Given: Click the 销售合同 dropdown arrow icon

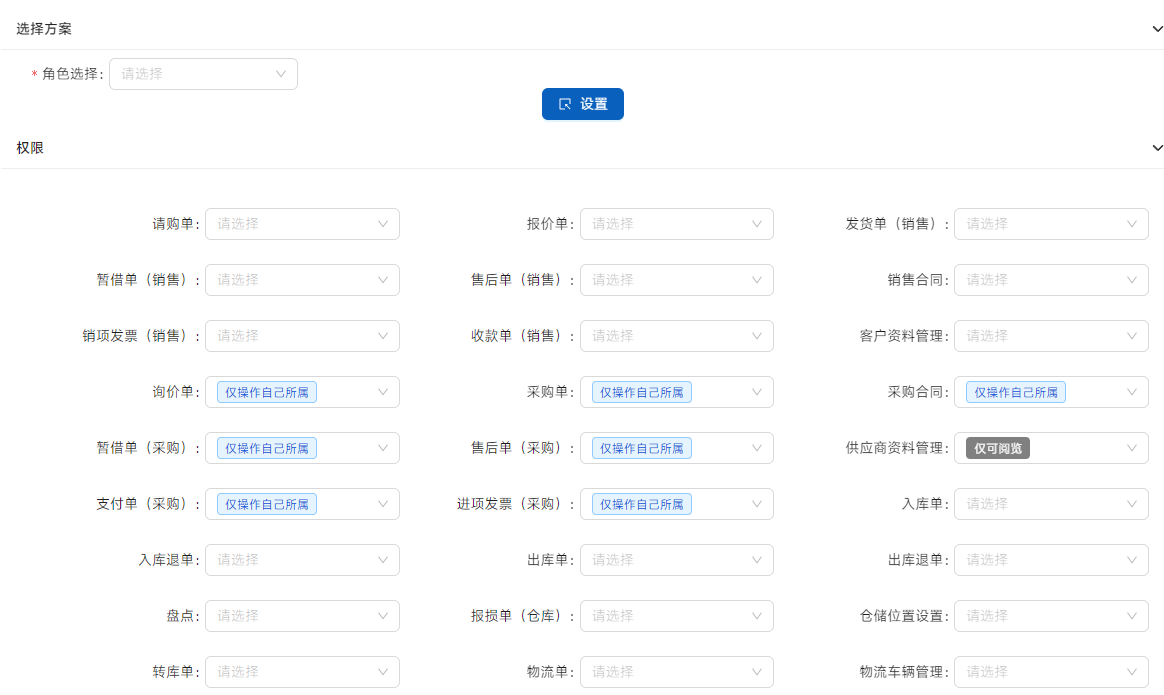Looking at the screenshot, I should pyautogui.click(x=1132, y=280).
